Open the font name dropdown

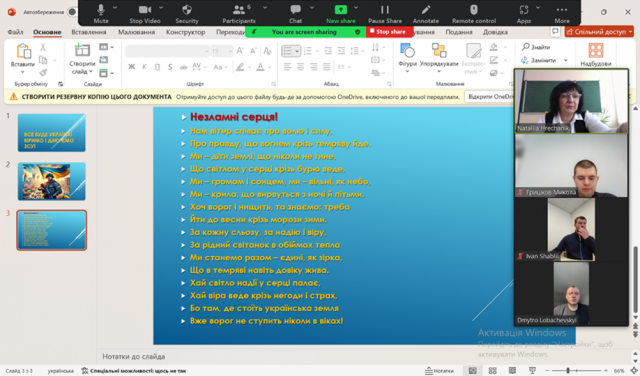click(x=206, y=51)
